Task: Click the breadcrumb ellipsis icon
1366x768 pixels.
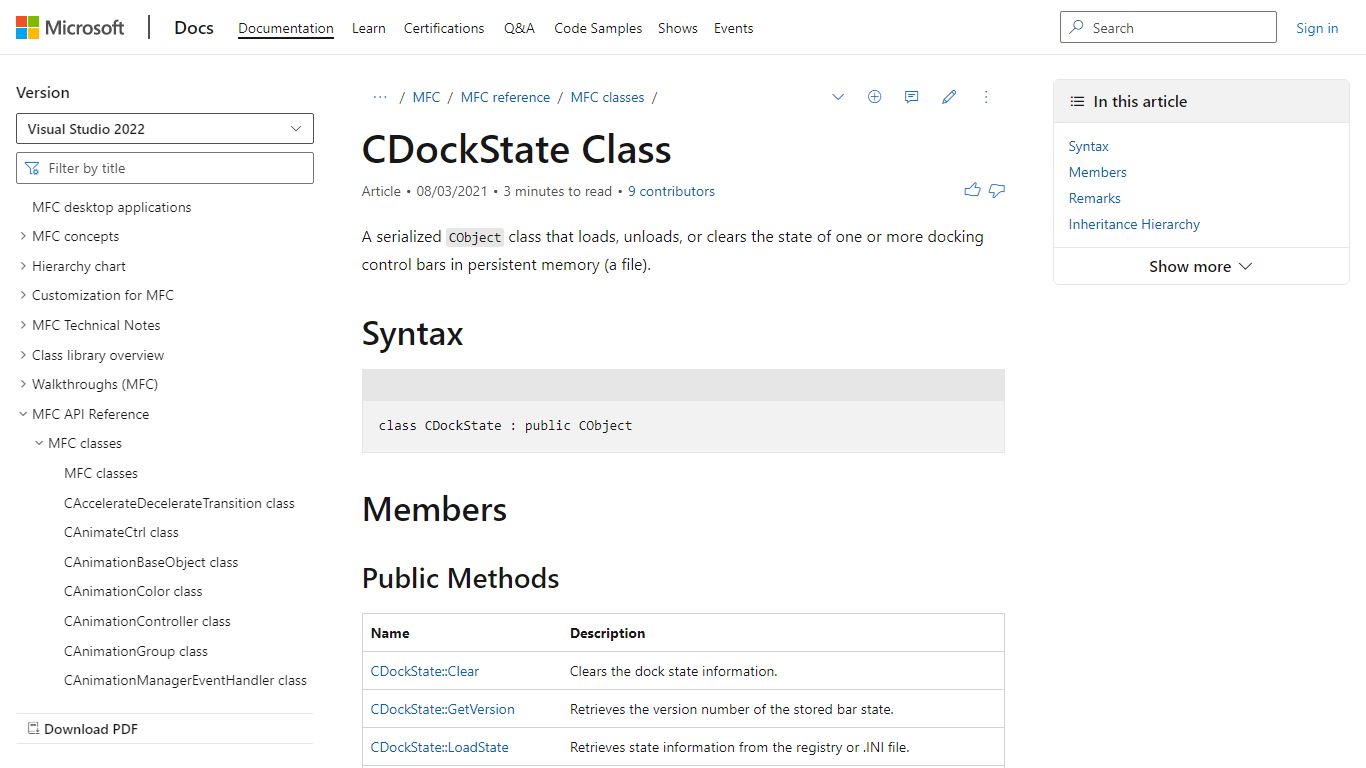Action: (380, 97)
